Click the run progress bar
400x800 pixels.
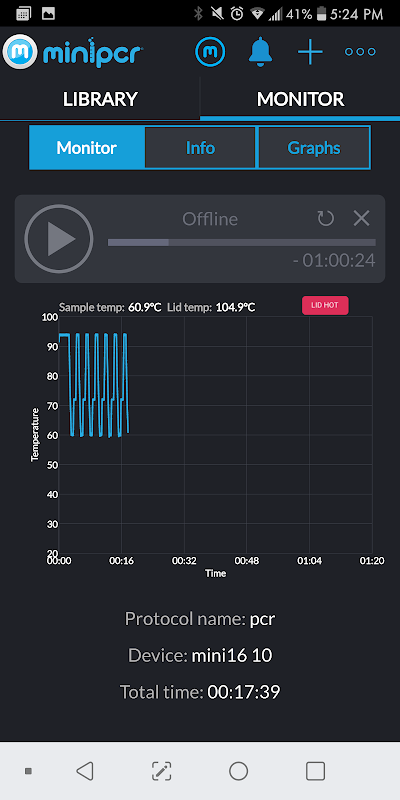pos(242,242)
